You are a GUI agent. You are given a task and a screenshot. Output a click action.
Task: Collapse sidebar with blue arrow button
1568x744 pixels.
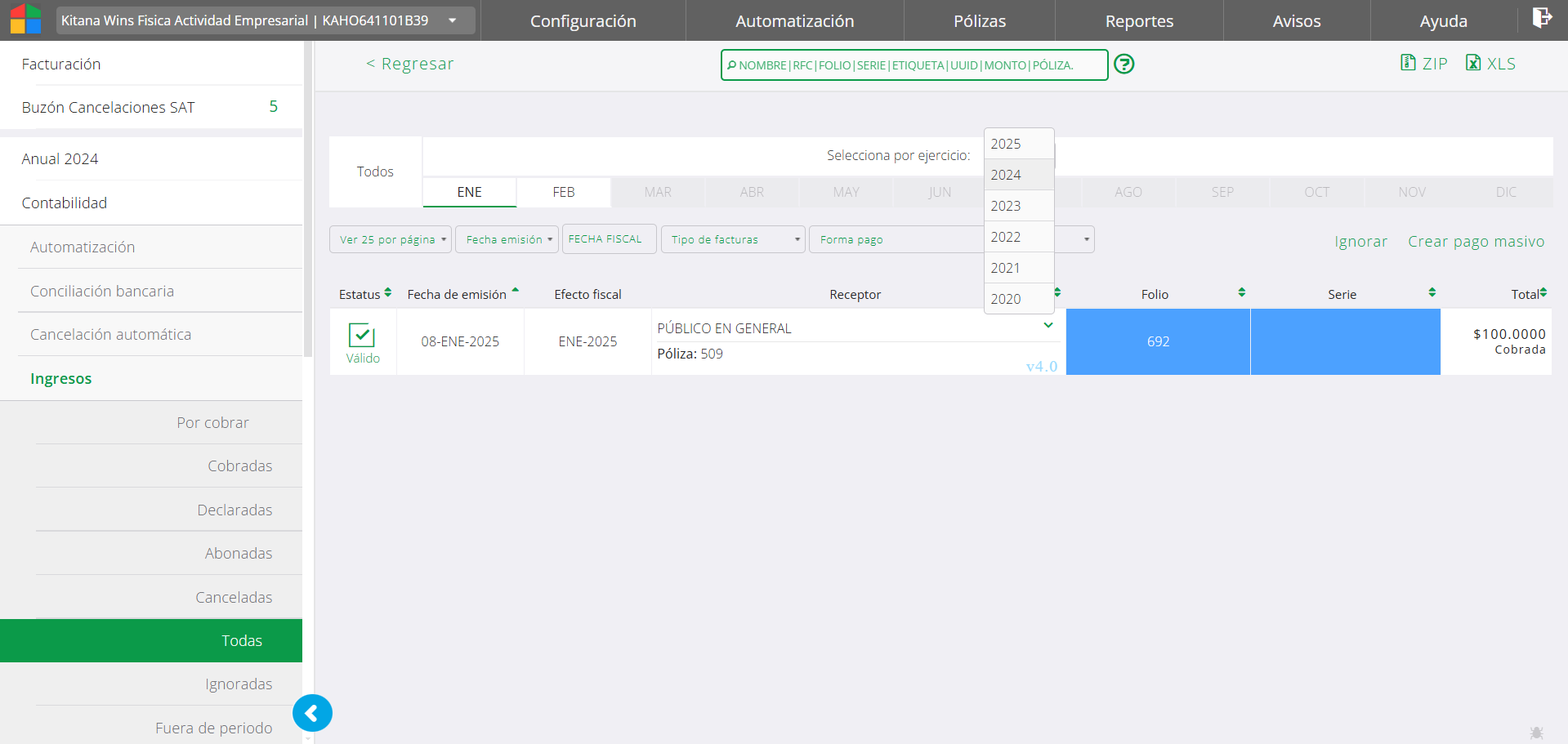pos(312,713)
